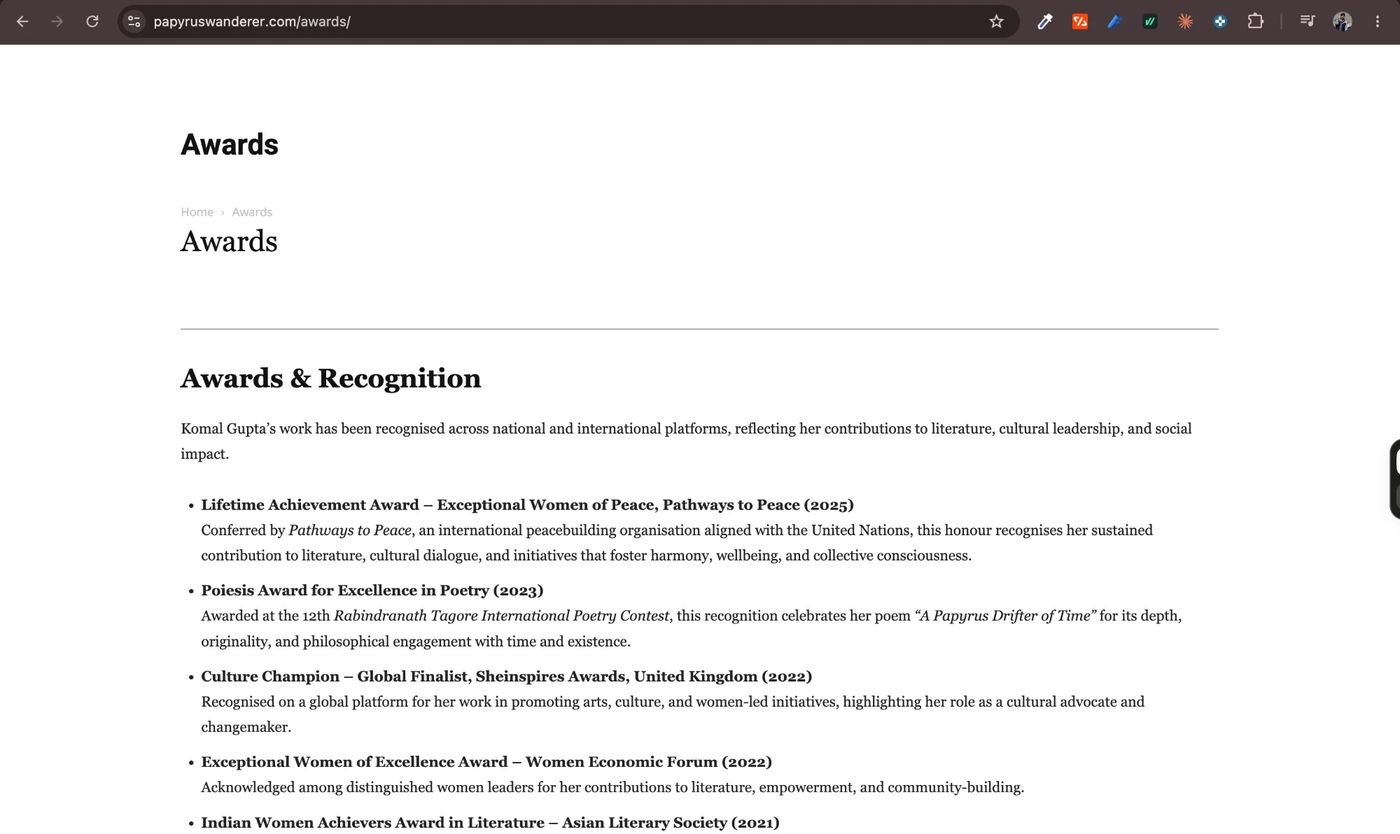1400x834 pixels.
Task: Bookmark this page with the star icon
Action: pyautogui.click(x=996, y=21)
